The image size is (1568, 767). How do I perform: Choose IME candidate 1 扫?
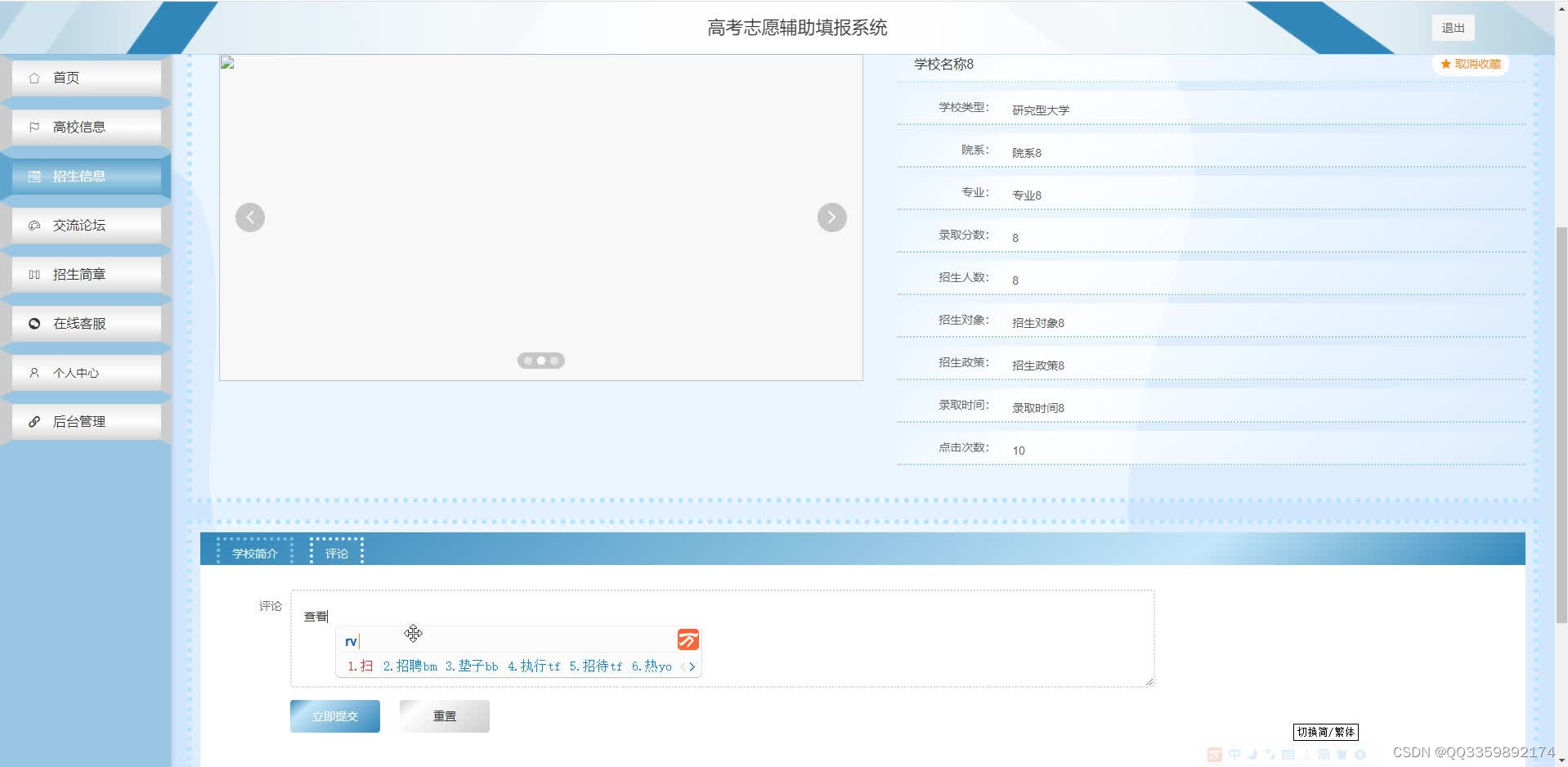click(361, 666)
